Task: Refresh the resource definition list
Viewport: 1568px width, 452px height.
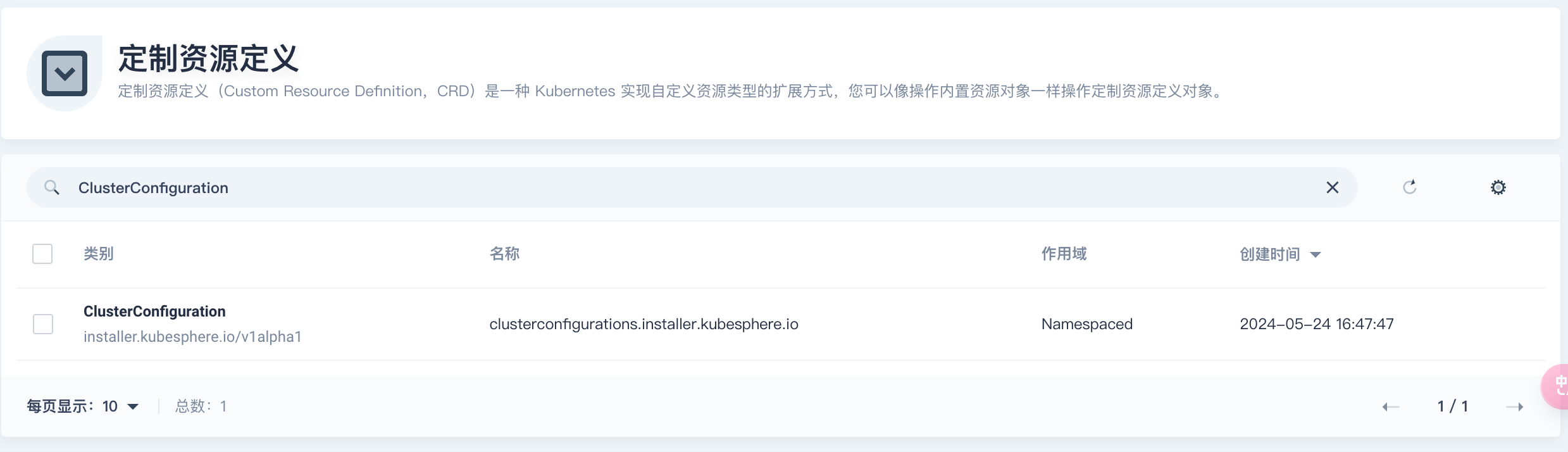Action: [1409, 187]
